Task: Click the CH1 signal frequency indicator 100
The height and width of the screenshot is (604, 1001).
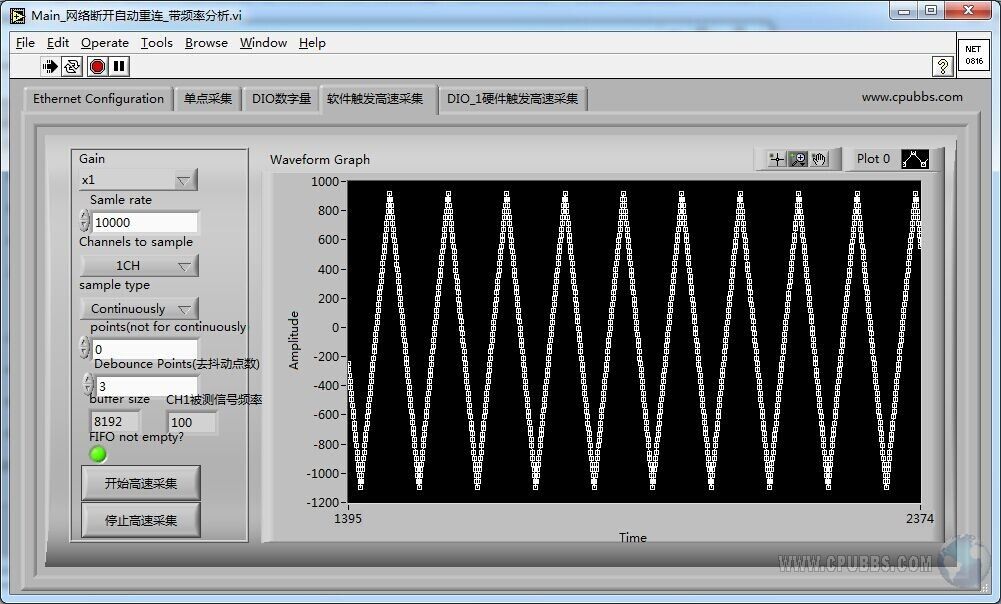Action: [x=192, y=422]
